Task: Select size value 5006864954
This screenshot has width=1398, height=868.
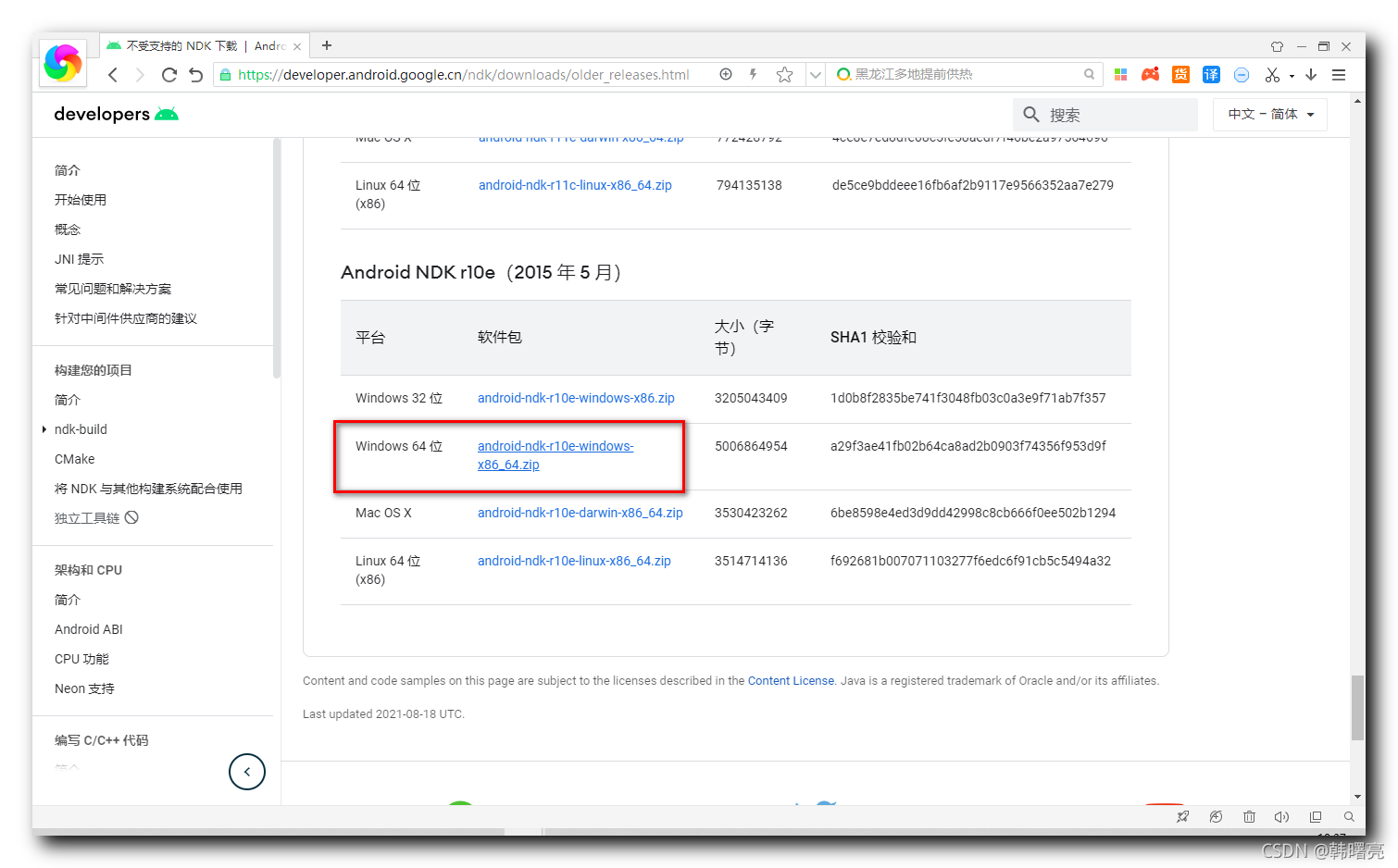Action: pyautogui.click(x=751, y=446)
